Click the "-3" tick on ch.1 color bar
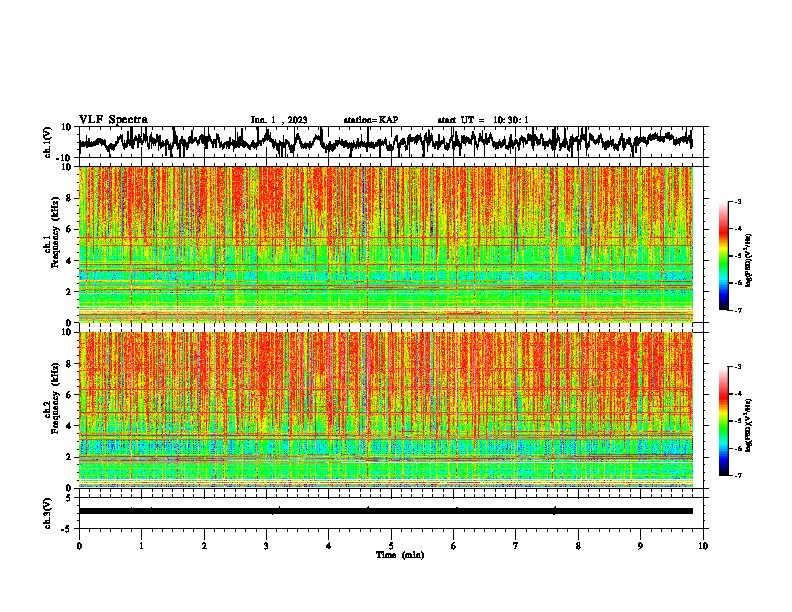The width and height of the screenshot is (792, 612). 738,201
